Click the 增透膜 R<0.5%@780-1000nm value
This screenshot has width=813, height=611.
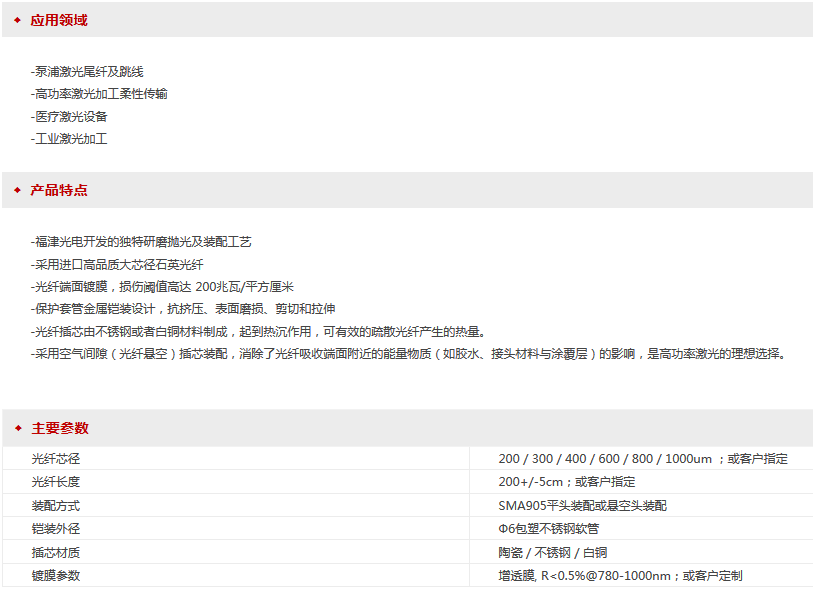coord(621,576)
